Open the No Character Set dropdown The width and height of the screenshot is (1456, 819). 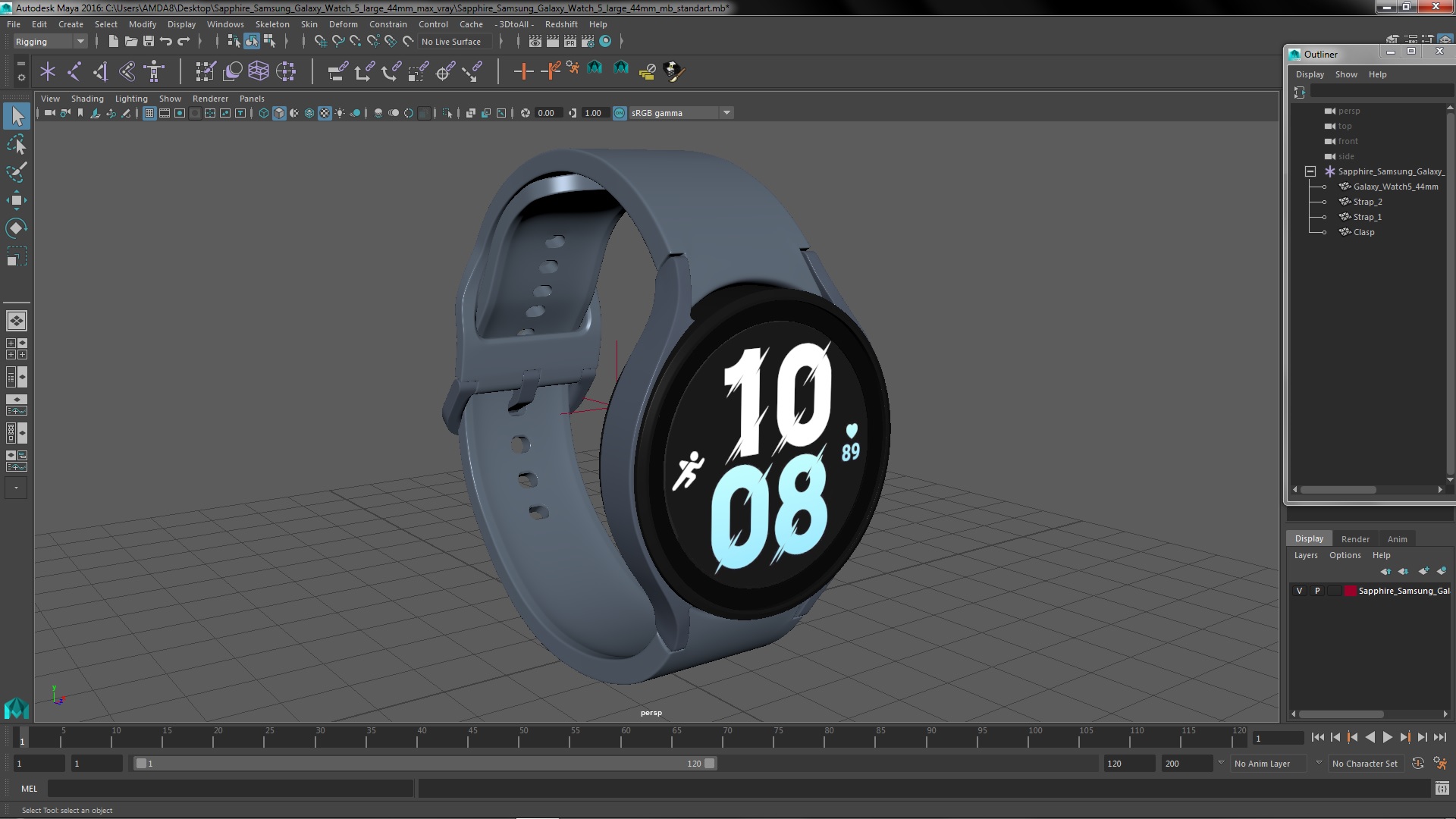[1368, 764]
